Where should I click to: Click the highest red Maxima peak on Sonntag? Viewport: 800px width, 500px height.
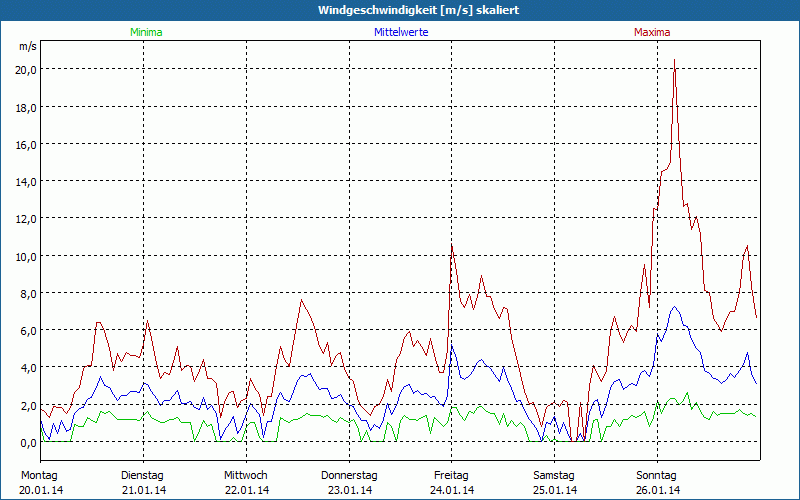pos(675,60)
